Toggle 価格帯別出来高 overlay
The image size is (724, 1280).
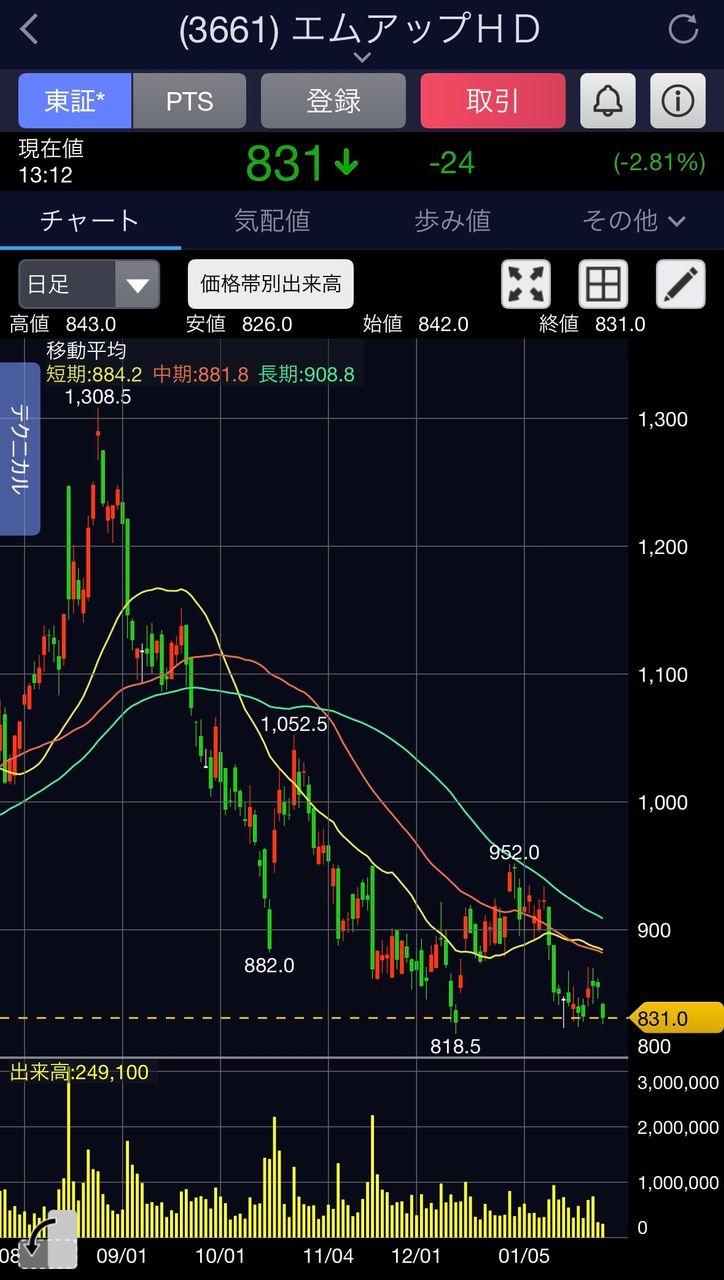coord(271,284)
